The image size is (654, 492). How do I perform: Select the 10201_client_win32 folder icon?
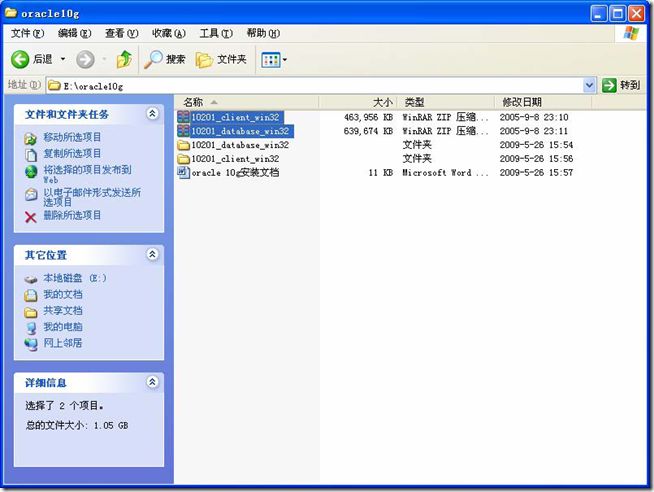click(x=183, y=159)
